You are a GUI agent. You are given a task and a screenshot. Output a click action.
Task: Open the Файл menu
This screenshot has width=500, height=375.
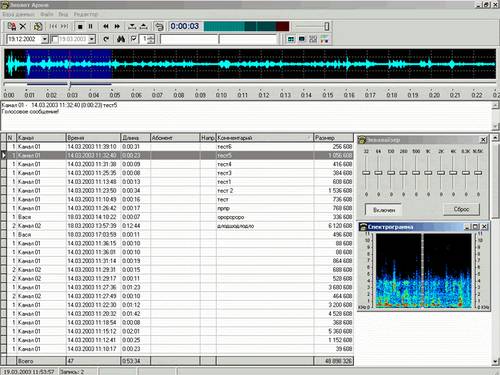(47, 14)
